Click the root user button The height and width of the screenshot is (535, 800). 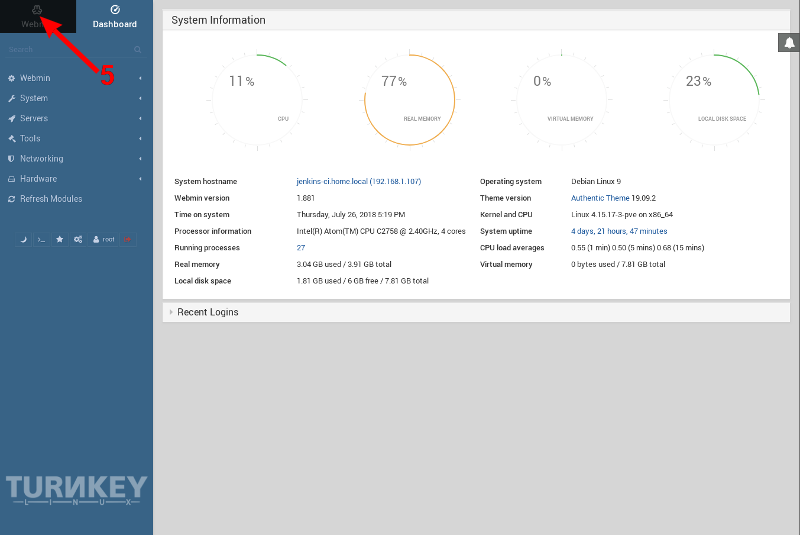(103, 240)
